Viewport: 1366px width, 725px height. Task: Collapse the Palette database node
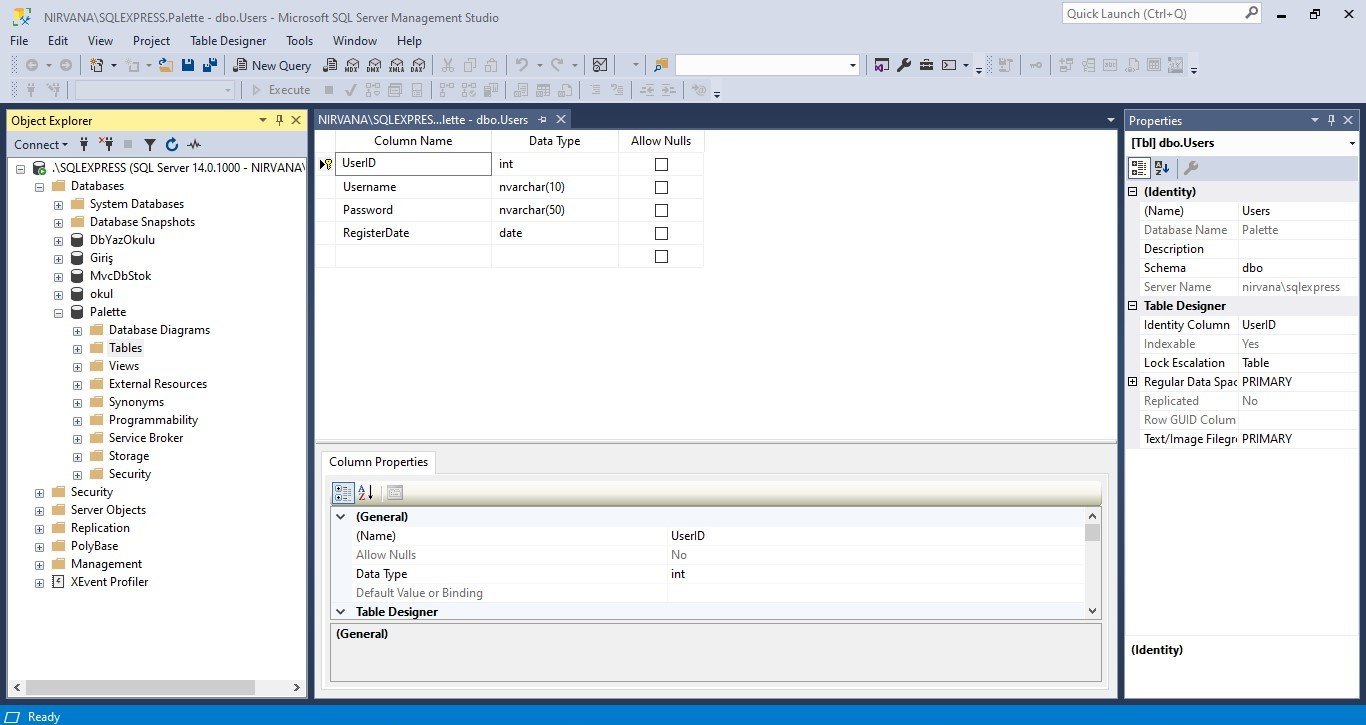(58, 312)
